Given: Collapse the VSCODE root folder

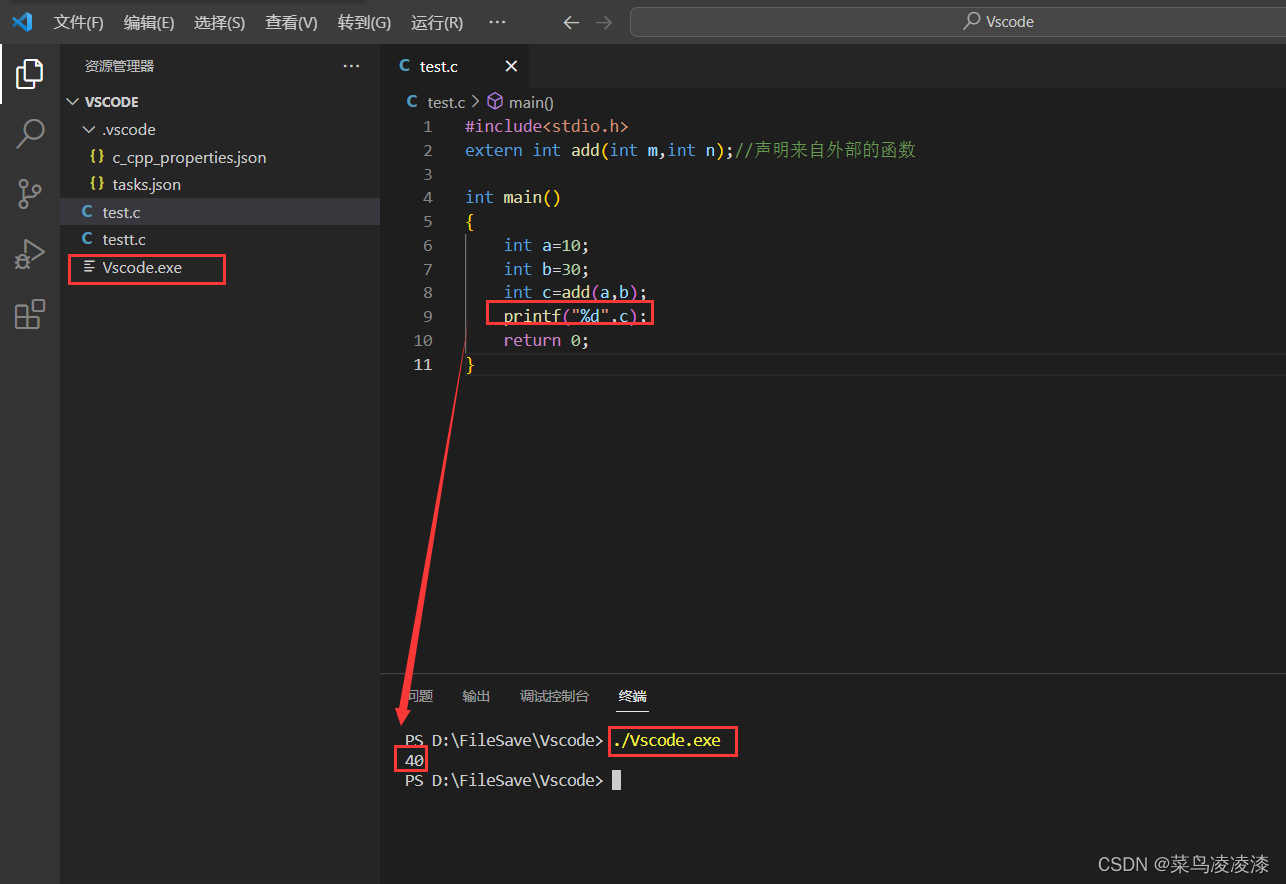Looking at the screenshot, I should [x=73, y=102].
